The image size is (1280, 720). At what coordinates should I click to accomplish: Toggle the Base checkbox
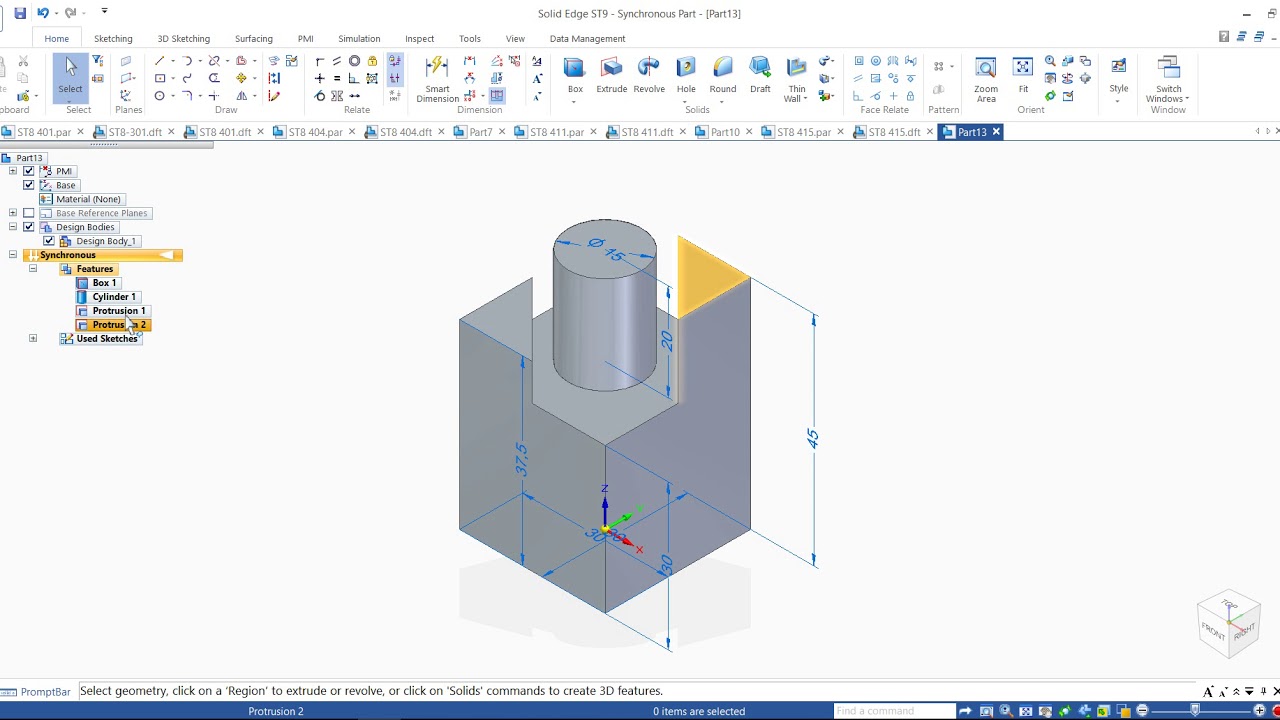(29, 185)
